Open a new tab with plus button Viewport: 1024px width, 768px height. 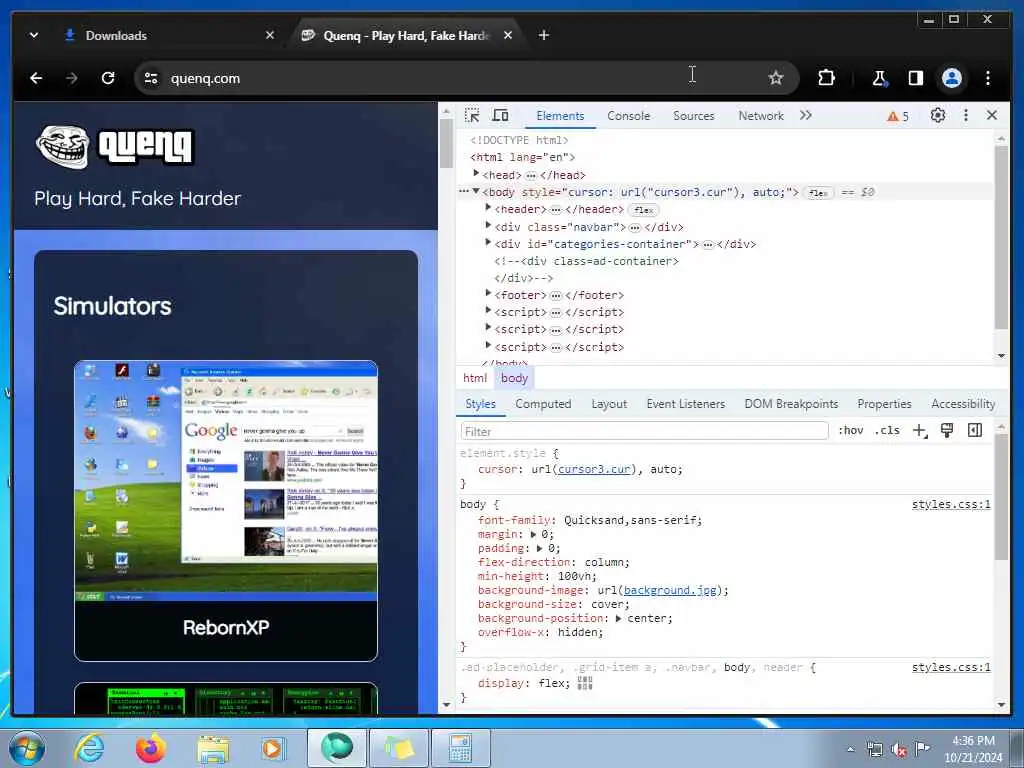coord(544,35)
